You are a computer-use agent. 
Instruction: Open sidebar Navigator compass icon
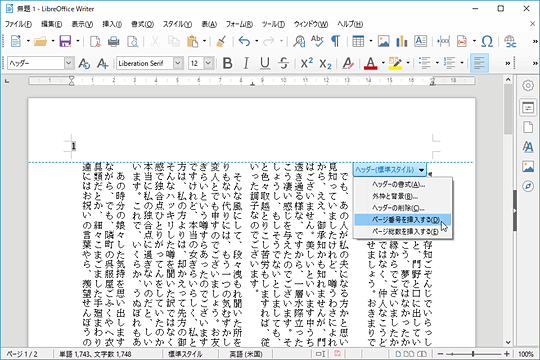pos(528,186)
